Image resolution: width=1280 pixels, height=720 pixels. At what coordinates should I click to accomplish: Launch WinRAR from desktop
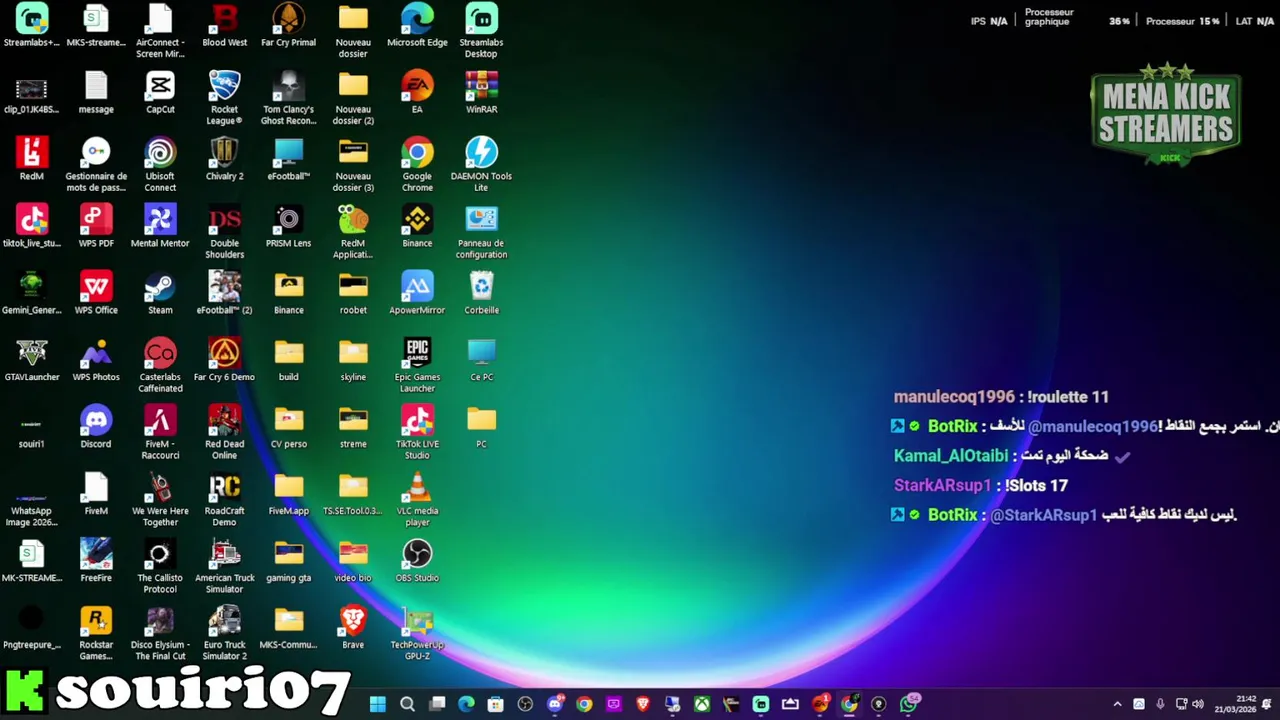tap(481, 92)
